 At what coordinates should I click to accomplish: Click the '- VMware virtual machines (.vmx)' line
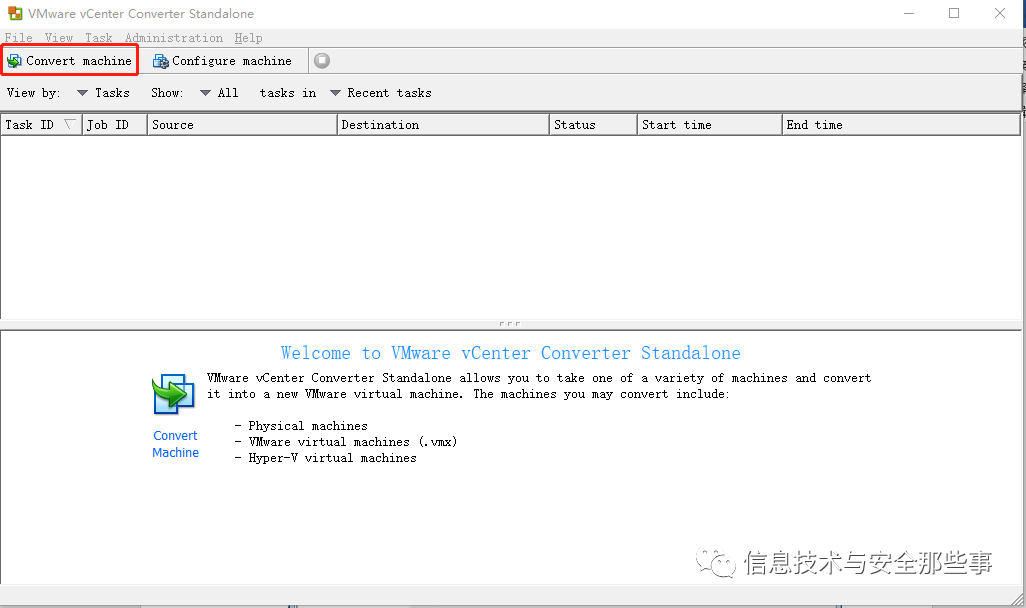click(346, 442)
